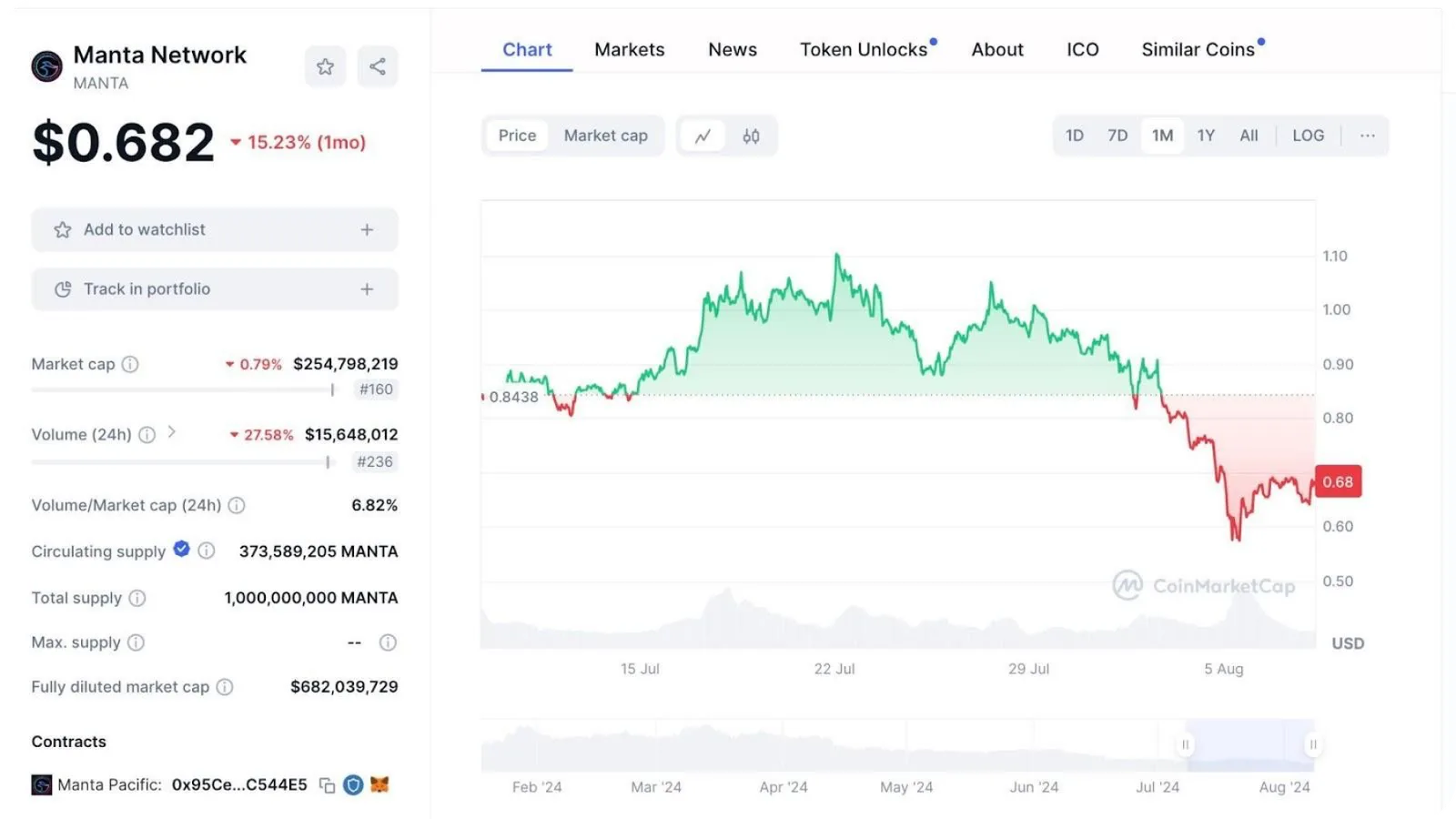Image resolution: width=1456 pixels, height=819 pixels.
Task: Click the left handle of the range selector
Action: coord(1185,745)
